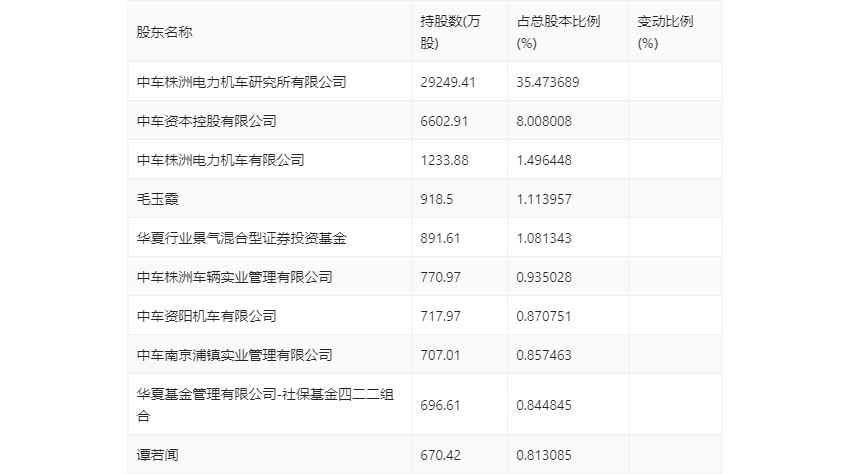Click the ratio 0.857463

point(544,355)
